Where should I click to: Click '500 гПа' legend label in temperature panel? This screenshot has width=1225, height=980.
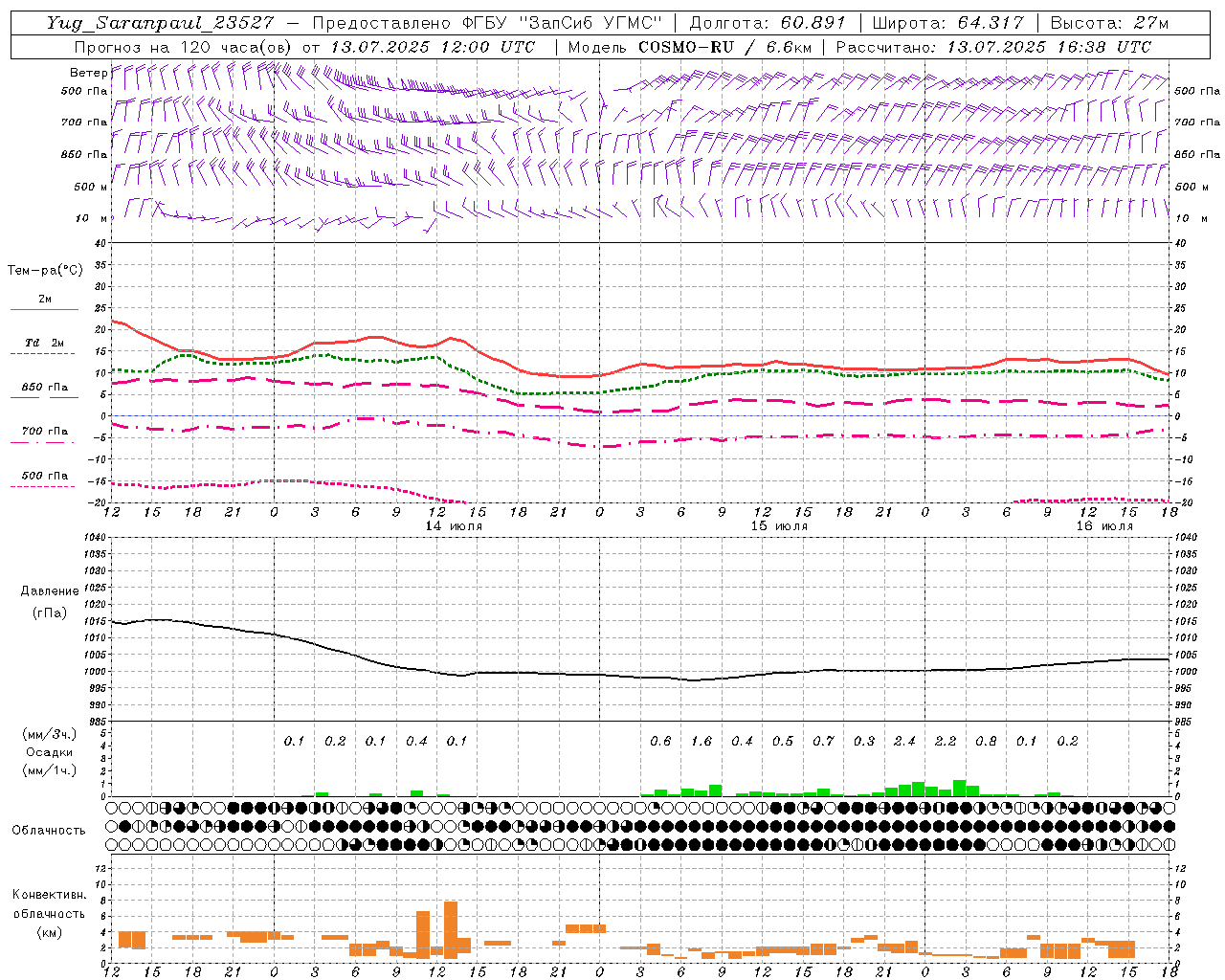click(45, 476)
